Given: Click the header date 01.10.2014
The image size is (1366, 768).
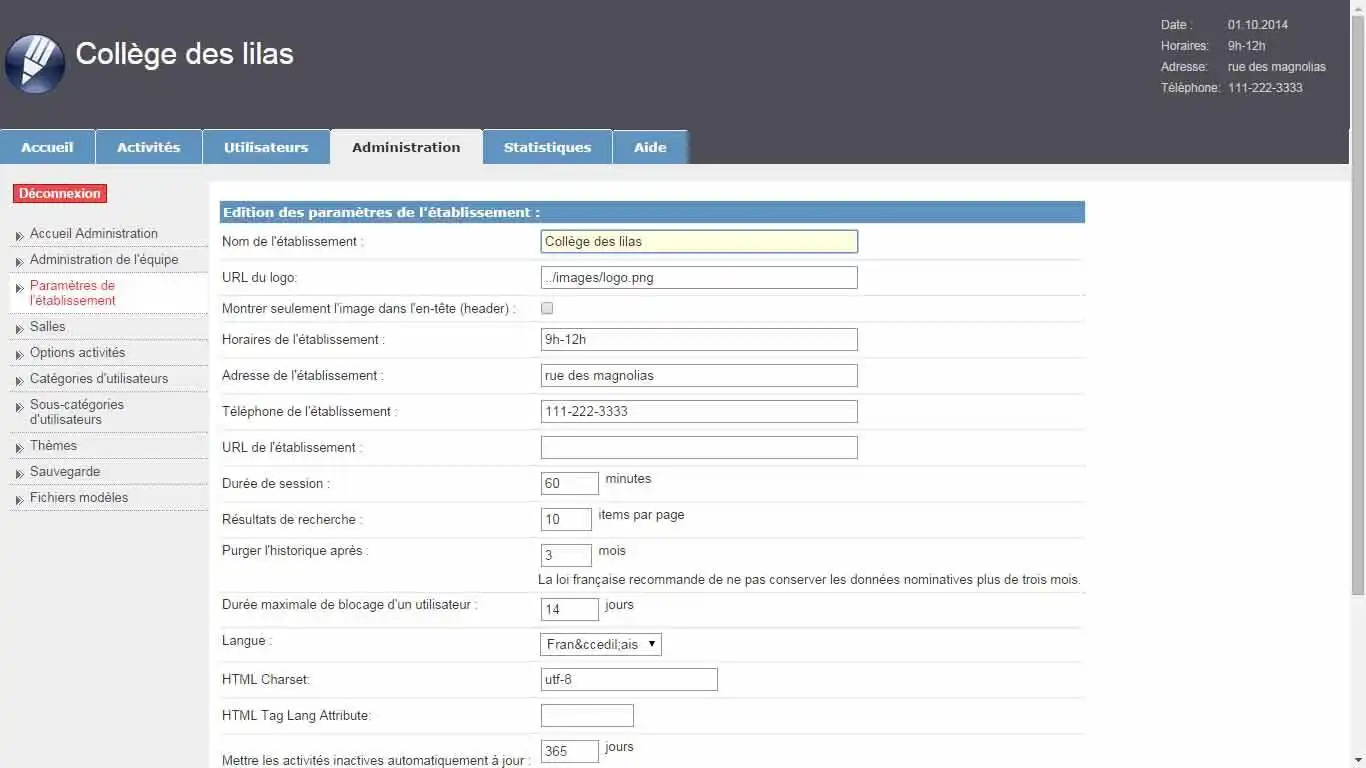Looking at the screenshot, I should (1258, 25).
